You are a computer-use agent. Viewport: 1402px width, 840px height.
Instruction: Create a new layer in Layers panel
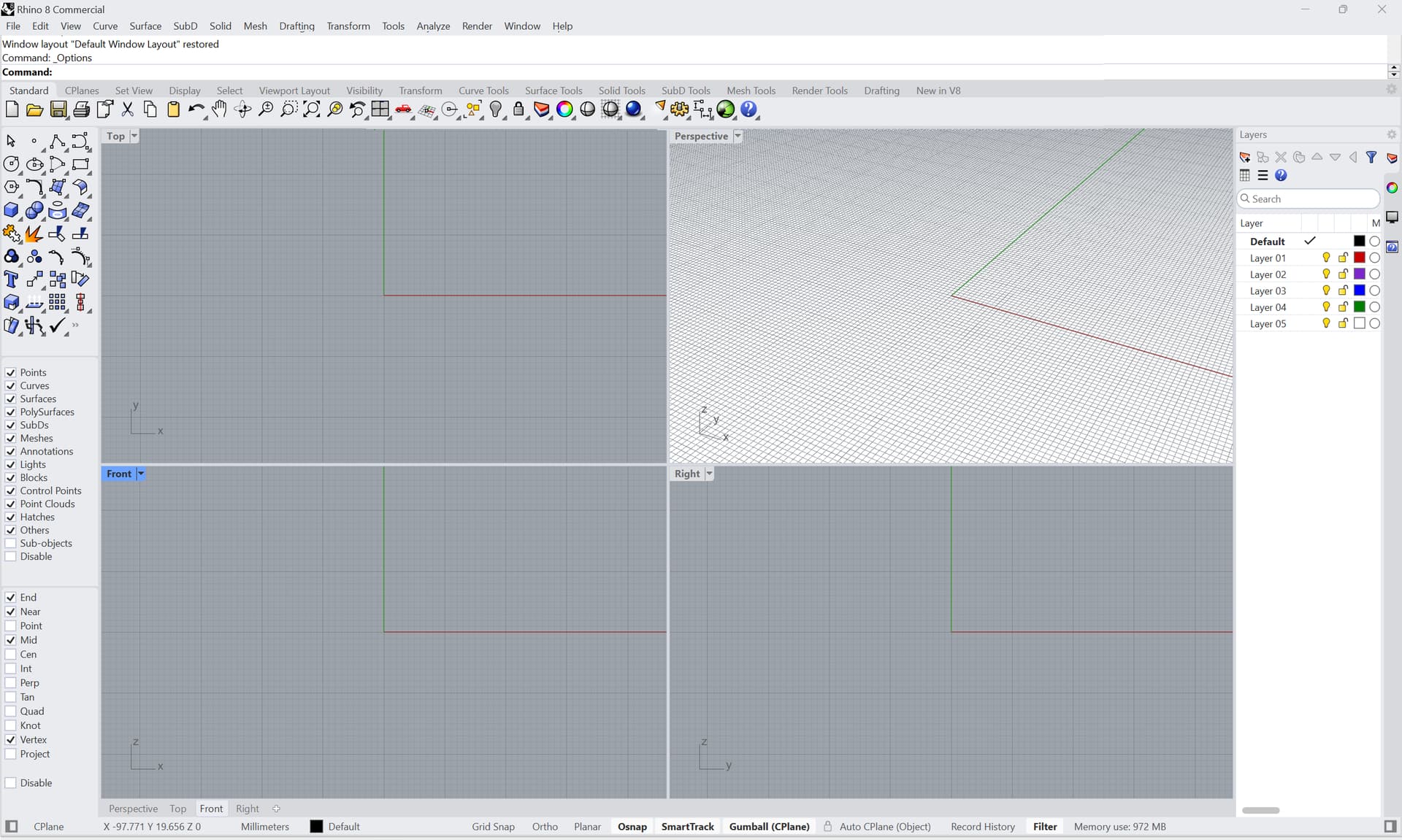[x=1245, y=158]
